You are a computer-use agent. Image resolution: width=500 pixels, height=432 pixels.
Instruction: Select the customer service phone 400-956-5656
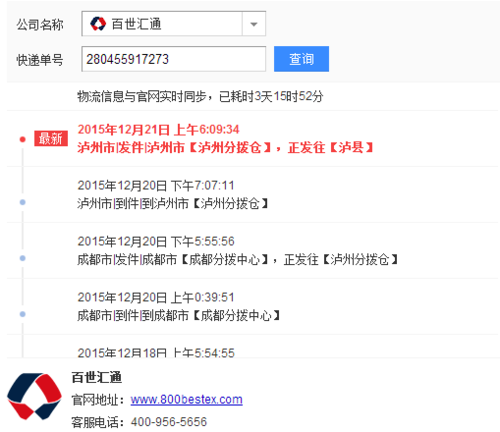[x=169, y=422]
